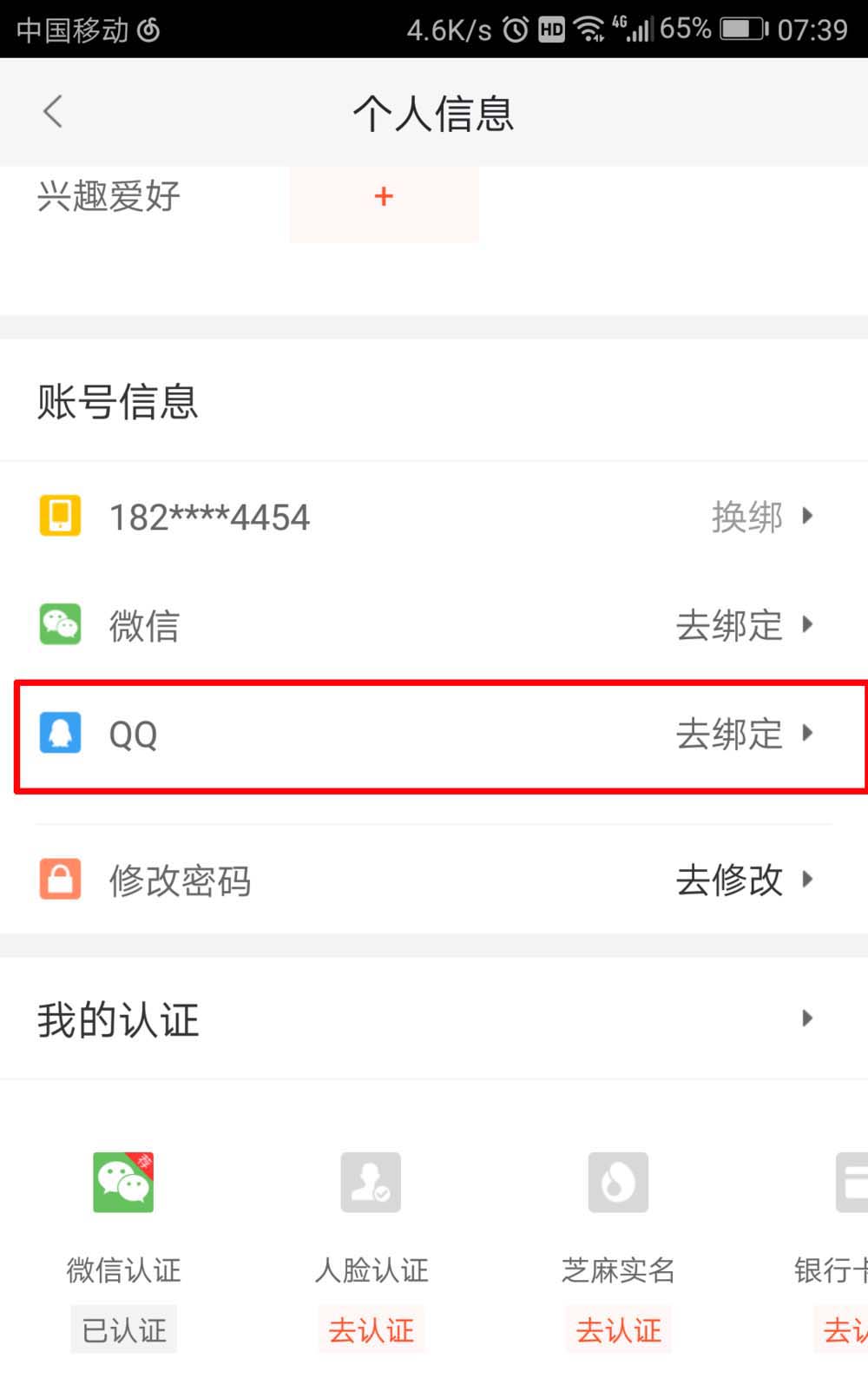Screen dimensions: 868x1398
Task: Tap 去绑定 in the QQ row
Action: coord(729,734)
